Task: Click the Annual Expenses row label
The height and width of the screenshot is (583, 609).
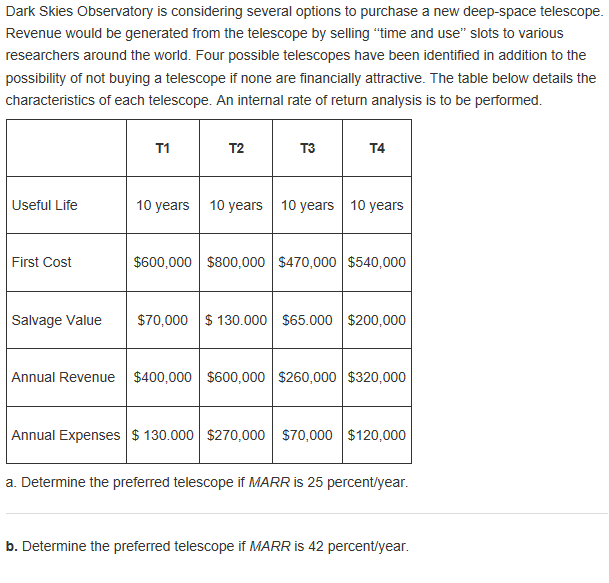Action: [65, 435]
